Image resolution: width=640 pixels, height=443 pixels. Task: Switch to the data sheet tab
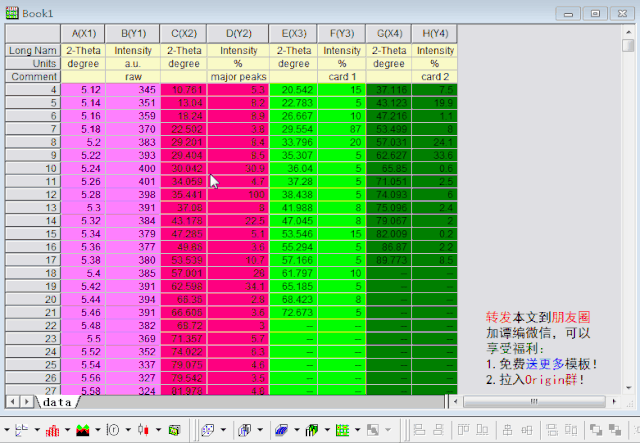click(57, 401)
